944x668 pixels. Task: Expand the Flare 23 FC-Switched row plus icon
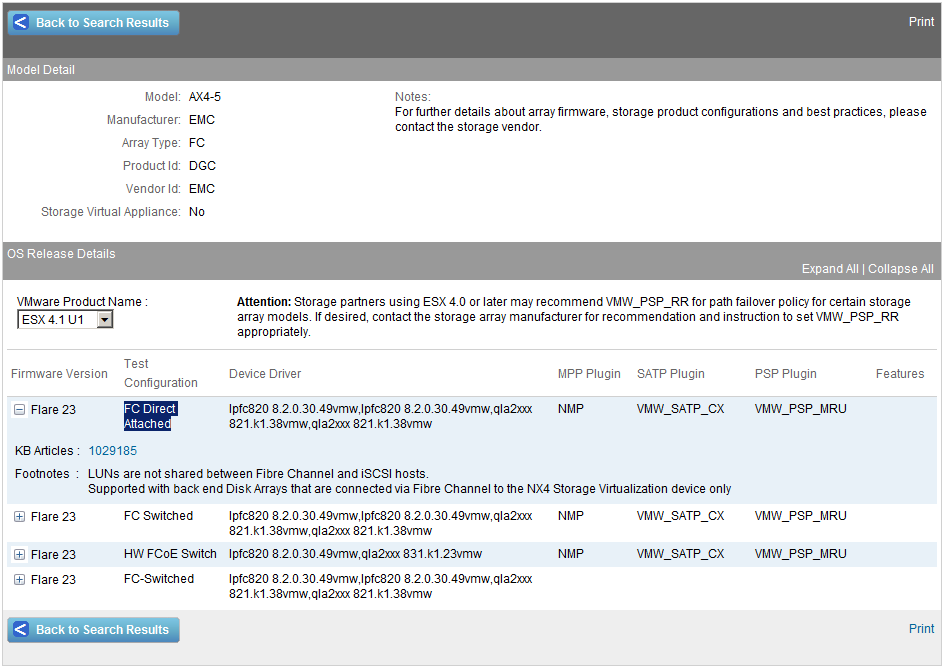pyautogui.click(x=19, y=580)
